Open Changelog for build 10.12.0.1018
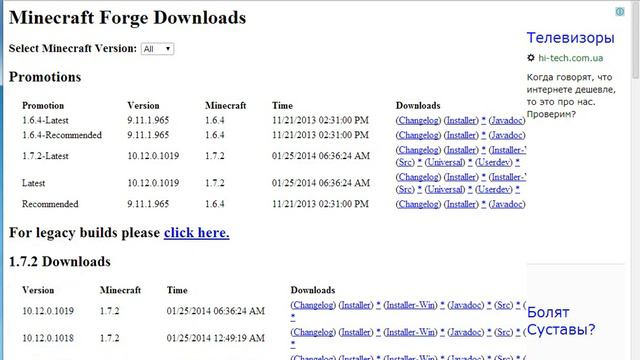 (x=313, y=332)
